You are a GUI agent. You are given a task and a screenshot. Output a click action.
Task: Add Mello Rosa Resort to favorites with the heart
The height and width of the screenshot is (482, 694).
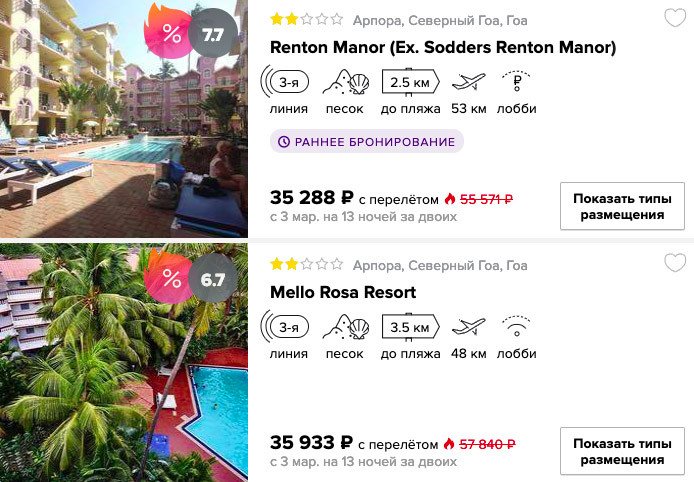click(675, 263)
